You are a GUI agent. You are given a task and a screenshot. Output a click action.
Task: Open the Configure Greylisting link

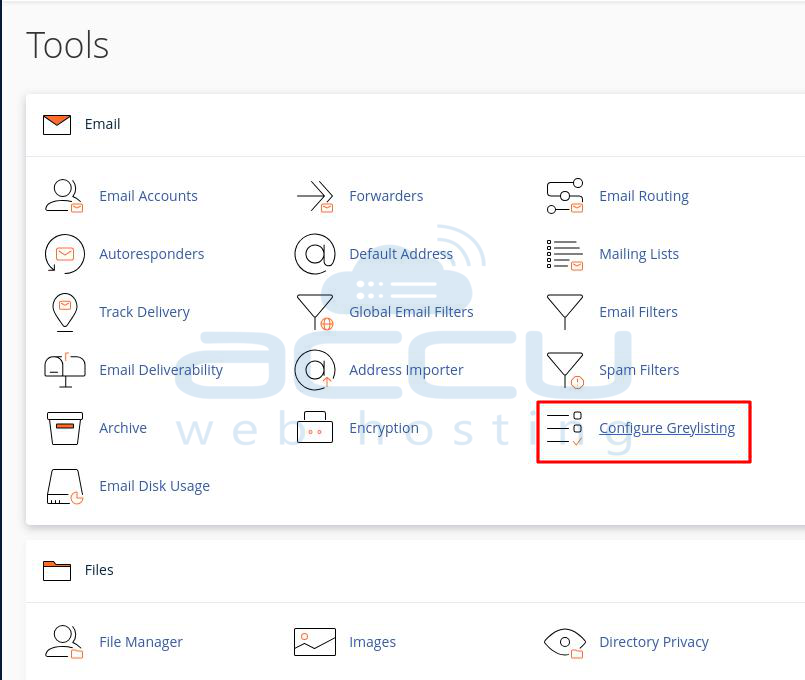(x=667, y=428)
